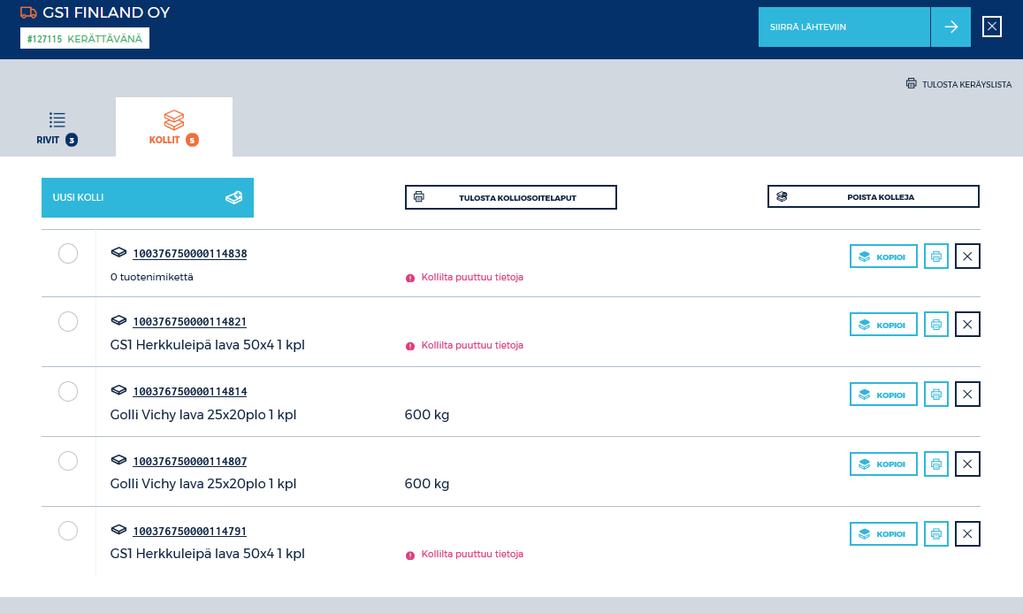This screenshot has width=1023, height=613.
Task: Print label for package 100376750000114821
Action: click(x=936, y=324)
